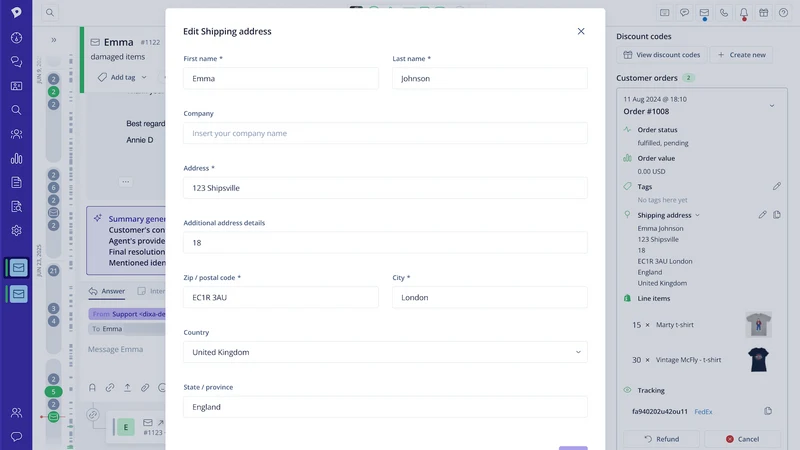Click View discount codes button
The image size is (800, 450).
[662, 55]
